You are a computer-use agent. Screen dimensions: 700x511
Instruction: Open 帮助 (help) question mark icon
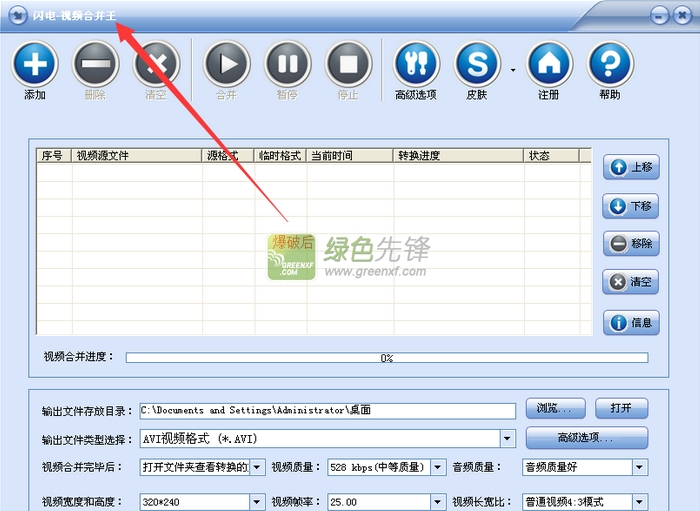point(610,64)
